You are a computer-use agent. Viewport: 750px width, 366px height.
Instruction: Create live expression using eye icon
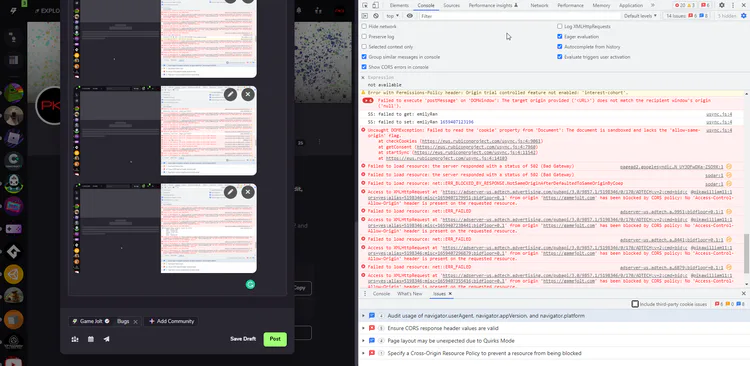[x=409, y=16]
